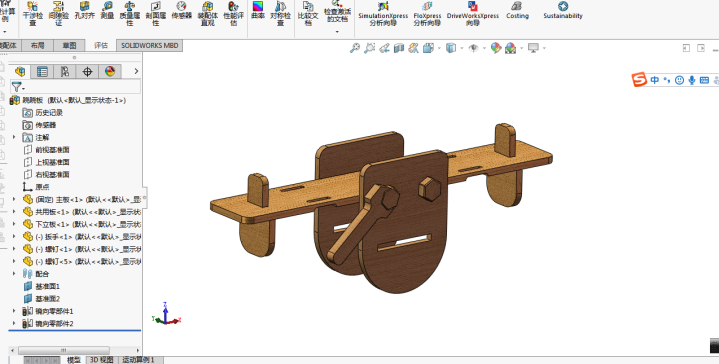Show the DisplayManager color ball tab
719x364 pixels.
(110, 72)
